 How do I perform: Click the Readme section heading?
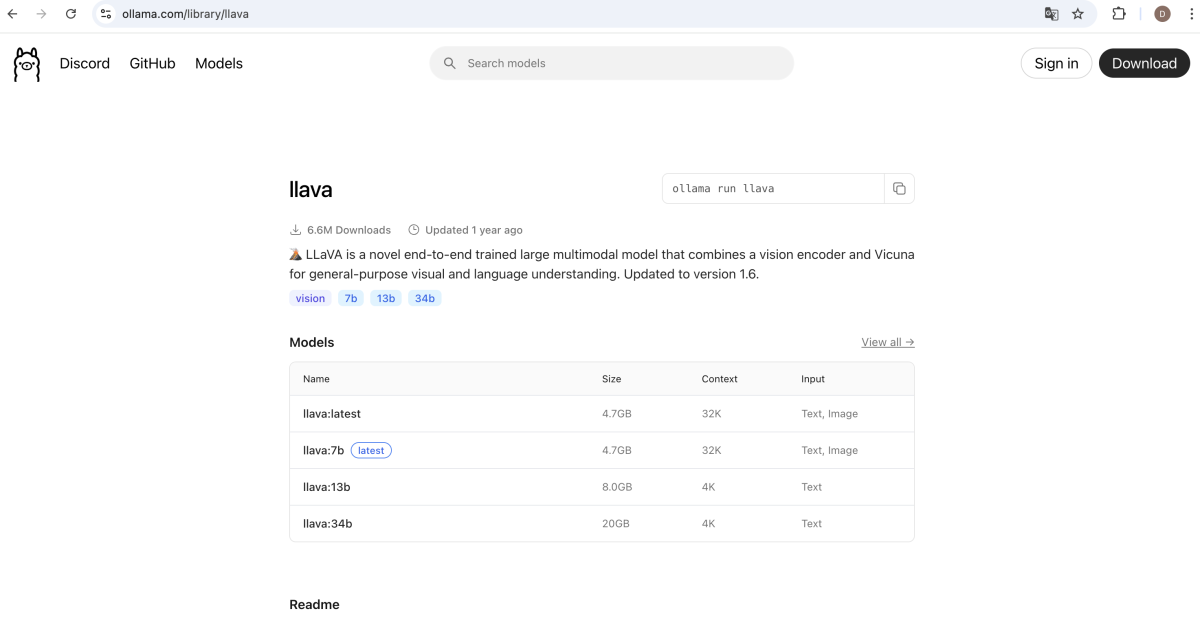(314, 605)
